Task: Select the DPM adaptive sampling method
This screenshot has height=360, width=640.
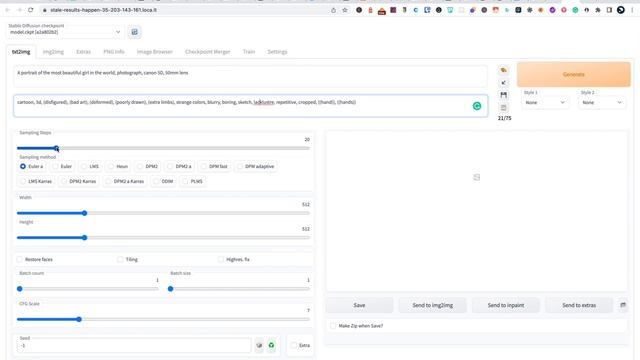Action: pos(256,167)
